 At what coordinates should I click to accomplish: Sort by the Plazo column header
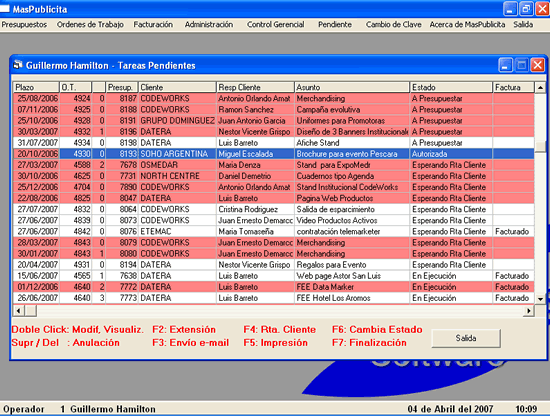point(36,87)
